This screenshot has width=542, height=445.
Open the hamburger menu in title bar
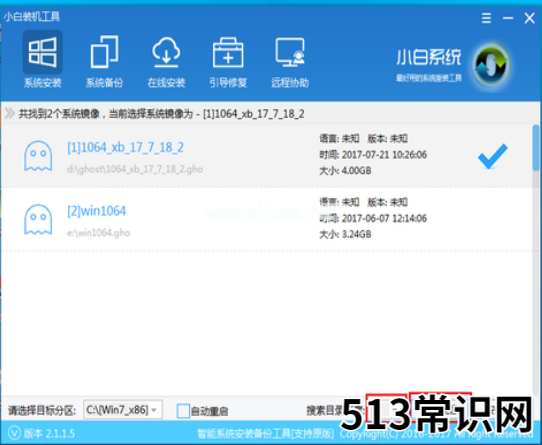tap(486, 18)
